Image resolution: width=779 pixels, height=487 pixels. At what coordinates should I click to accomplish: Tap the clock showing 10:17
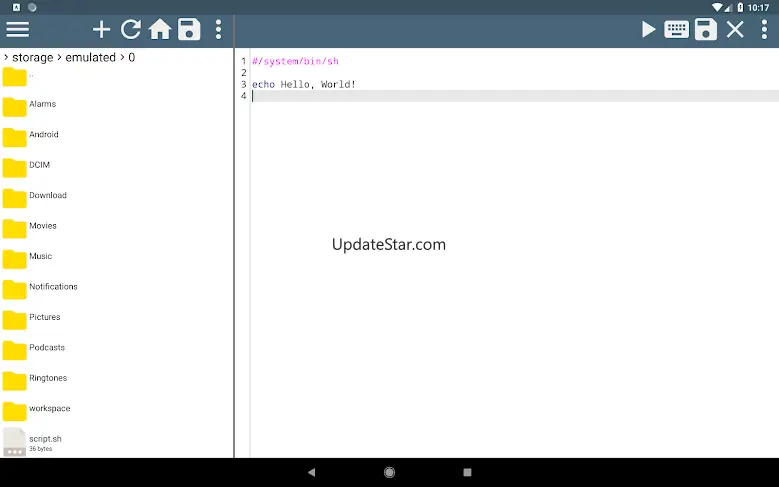click(758, 7)
